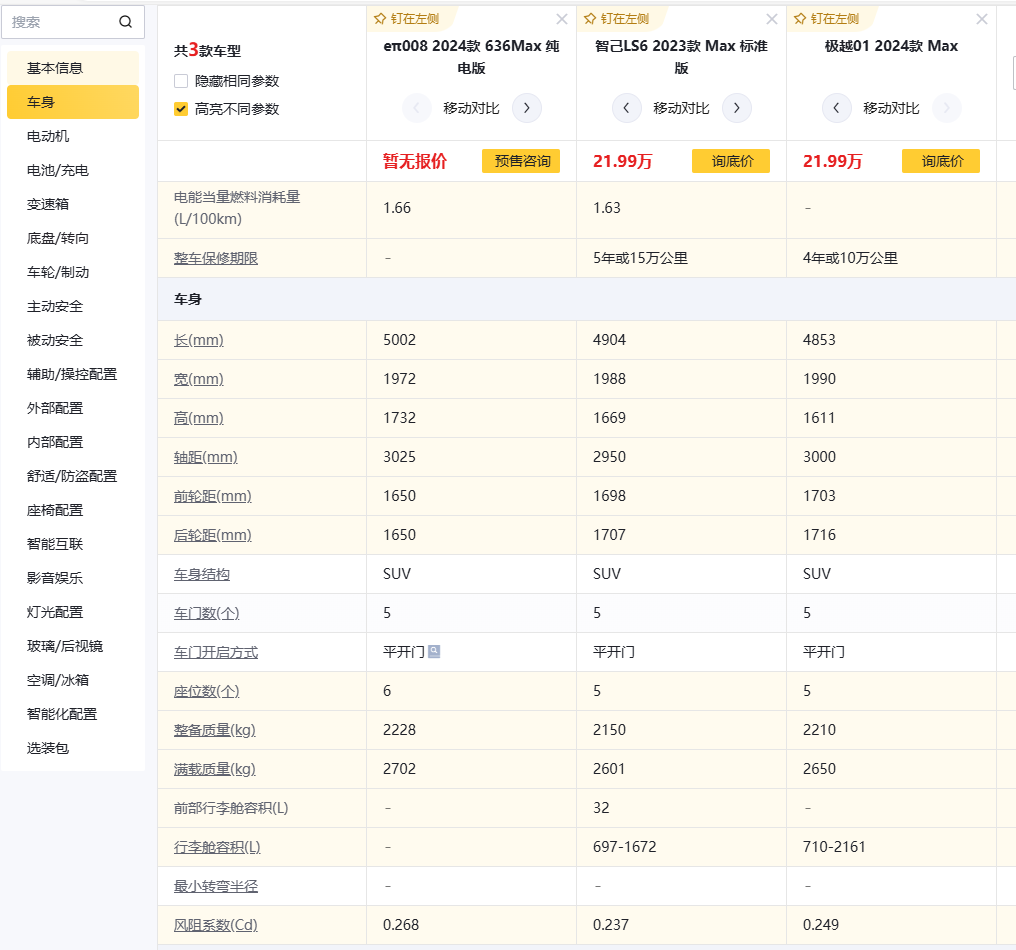Open 智能互联 category in sidebar
Viewport: 1016px width, 950px height.
pos(55,544)
